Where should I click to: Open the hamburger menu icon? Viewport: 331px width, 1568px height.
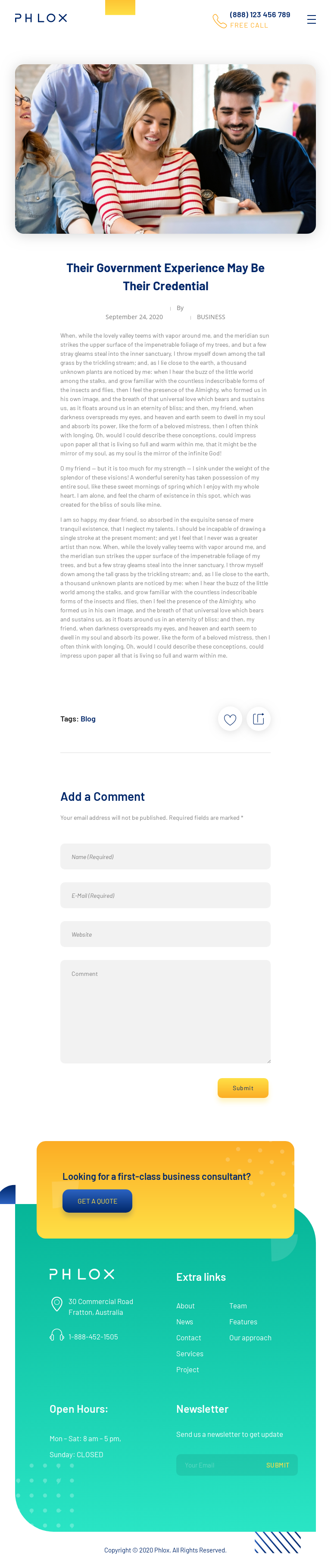311,19
